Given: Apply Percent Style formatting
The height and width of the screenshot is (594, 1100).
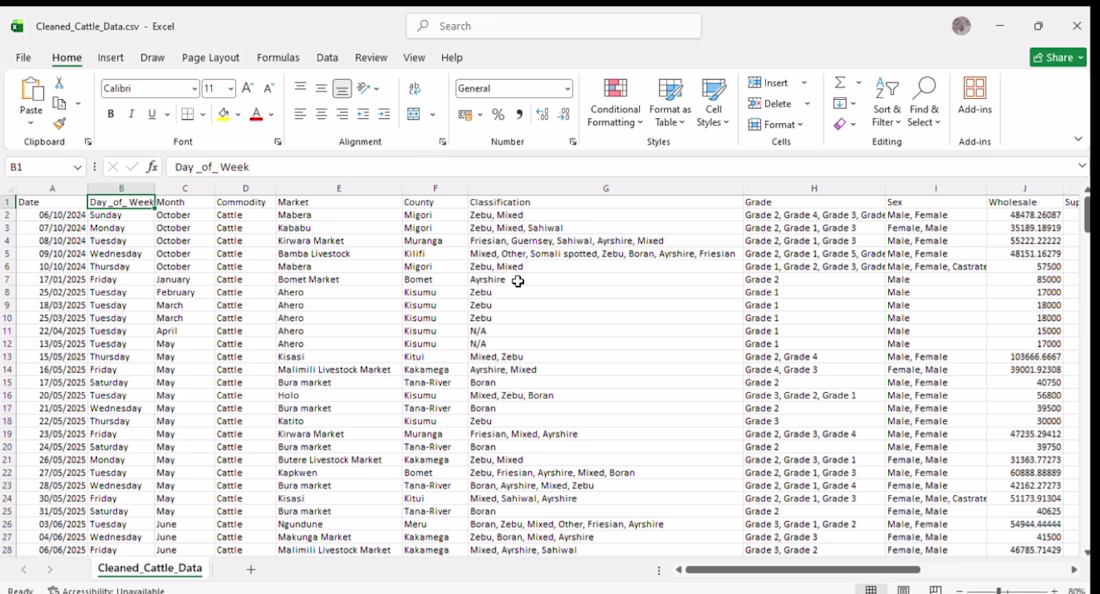Looking at the screenshot, I should point(498,114).
